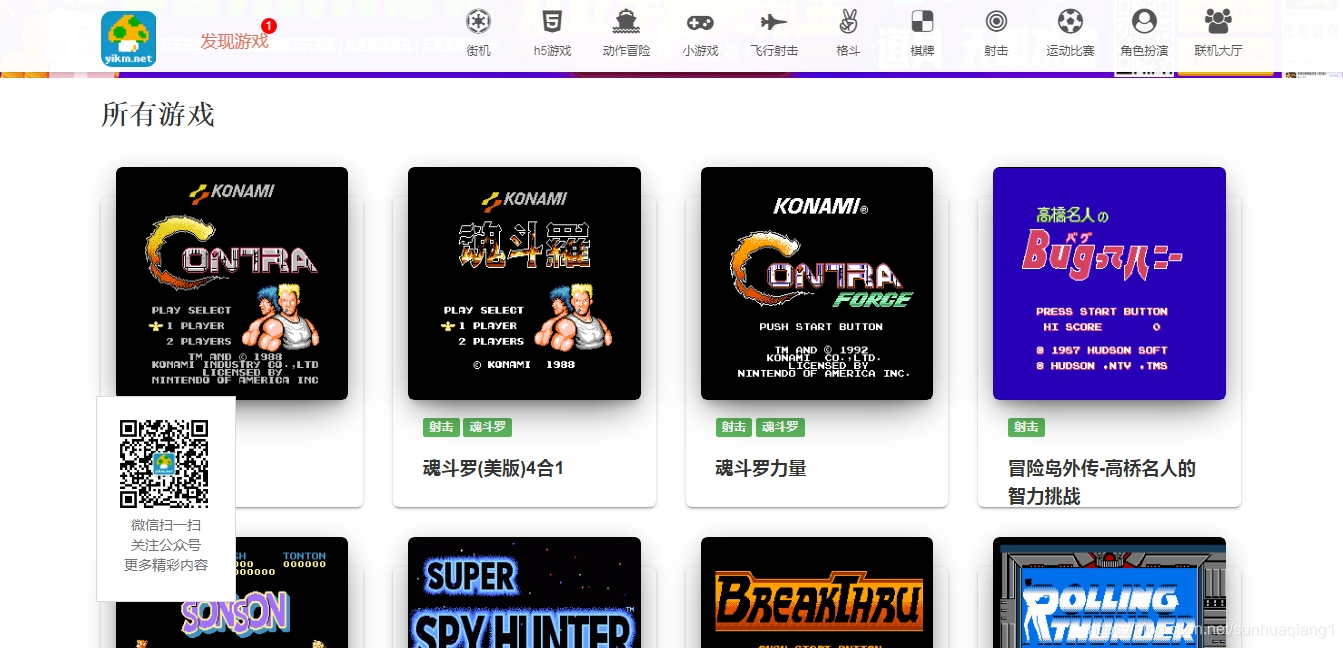
Task: Click 射击 tag on 魂斗罗力量 card
Action: (734, 427)
